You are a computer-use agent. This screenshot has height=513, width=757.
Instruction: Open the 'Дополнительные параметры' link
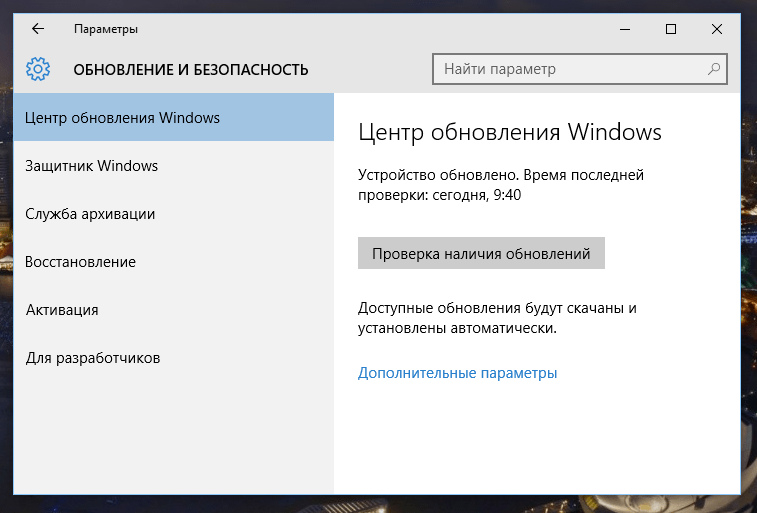coord(457,373)
